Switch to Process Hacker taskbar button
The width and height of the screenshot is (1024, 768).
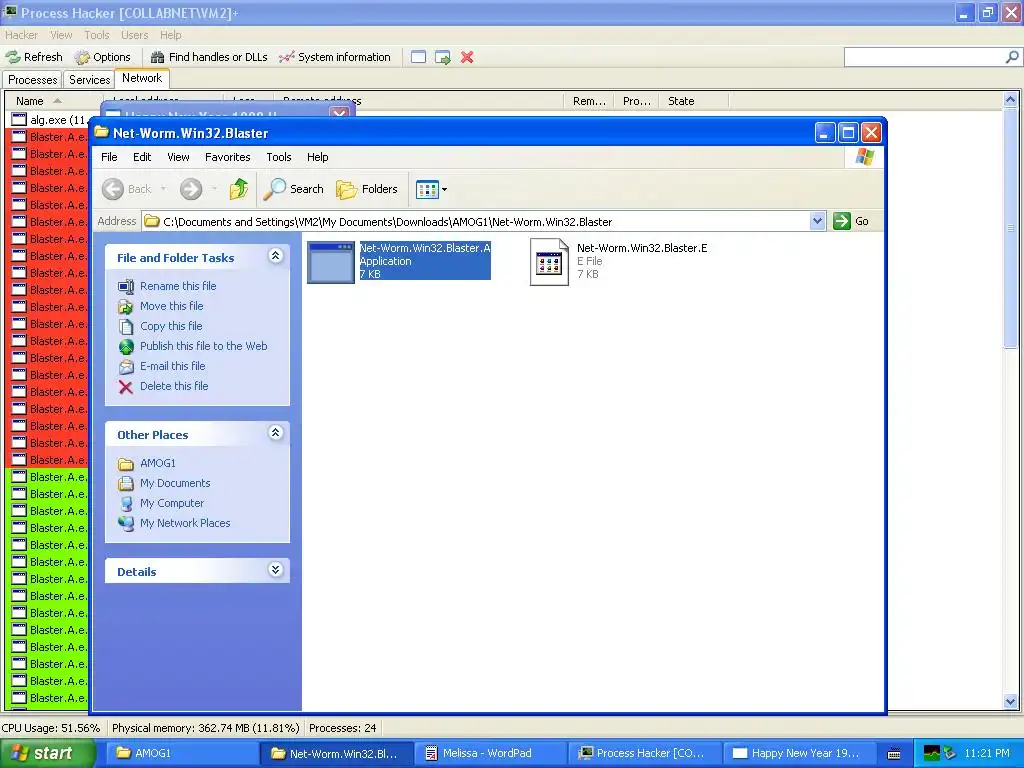coord(646,754)
